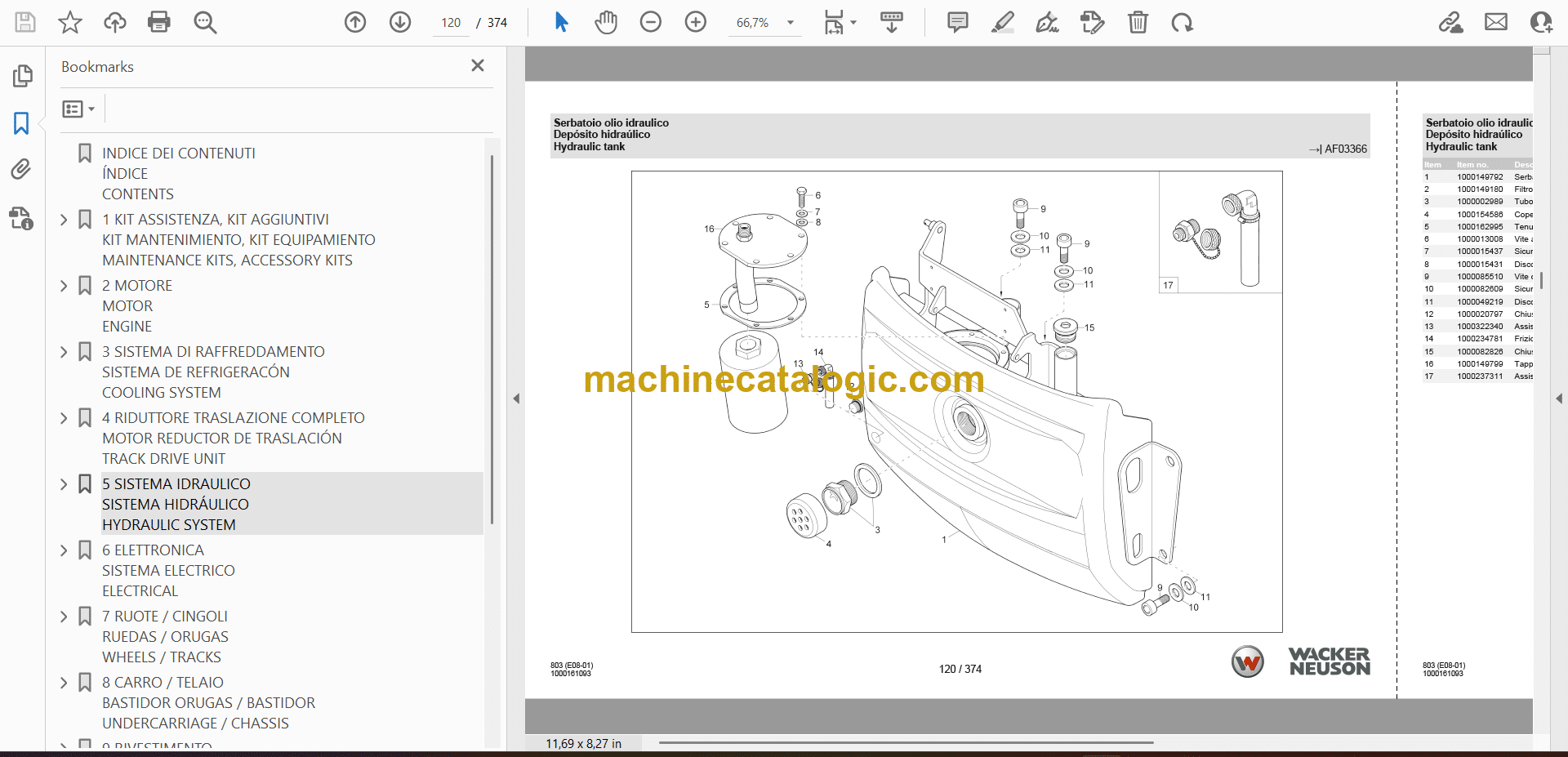This screenshot has width=1568, height=757.
Task: Click the page number input field
Action: tap(451, 23)
